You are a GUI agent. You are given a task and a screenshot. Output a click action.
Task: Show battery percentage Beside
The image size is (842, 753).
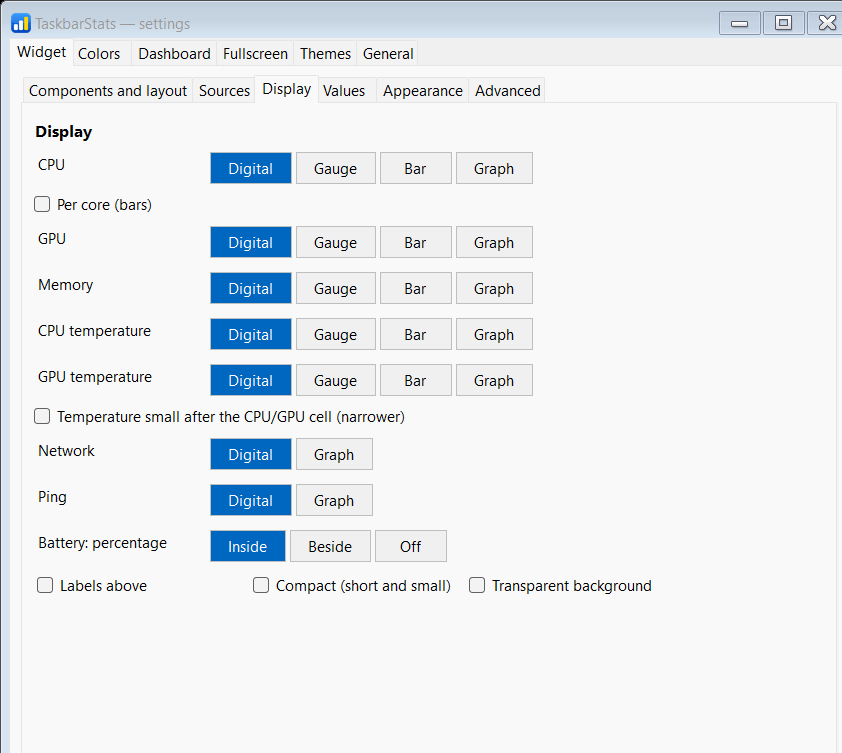(330, 546)
